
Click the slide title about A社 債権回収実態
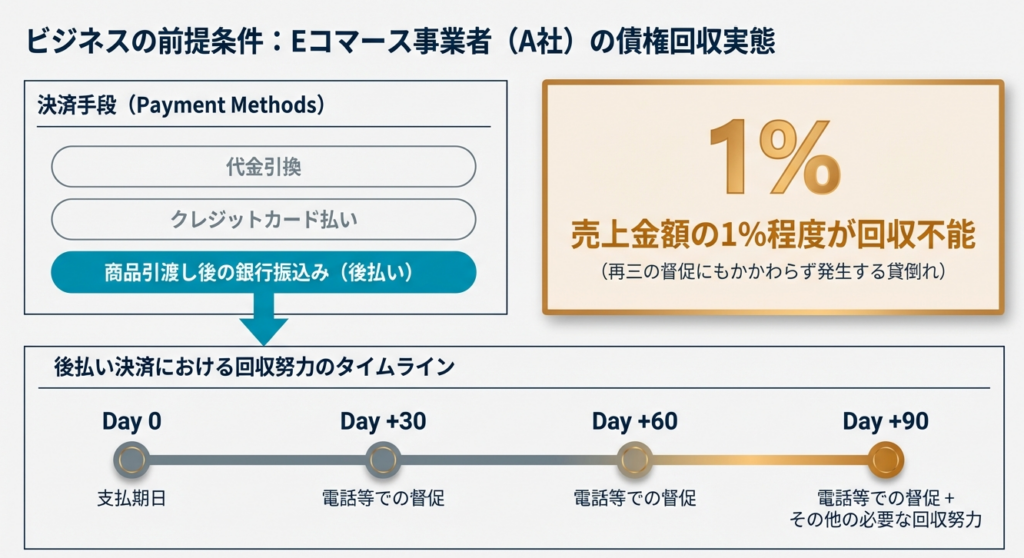[x=401, y=41]
